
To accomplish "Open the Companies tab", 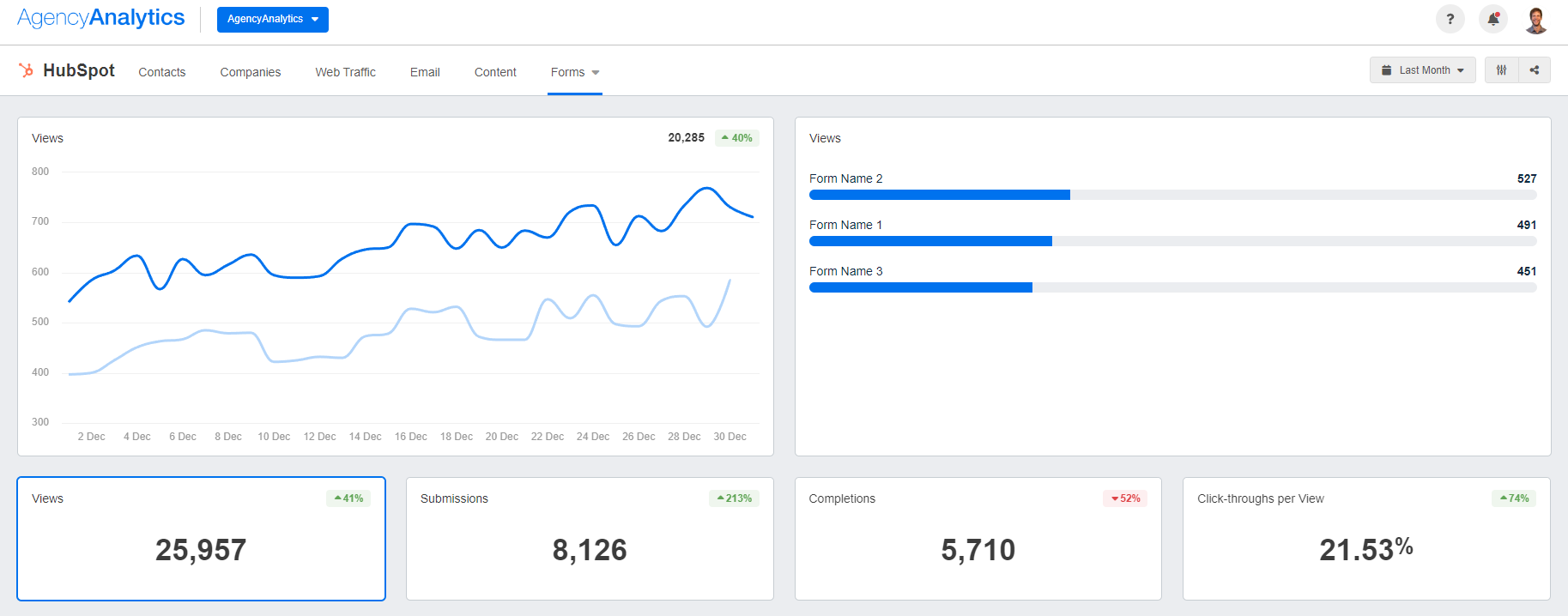I will pos(250,72).
